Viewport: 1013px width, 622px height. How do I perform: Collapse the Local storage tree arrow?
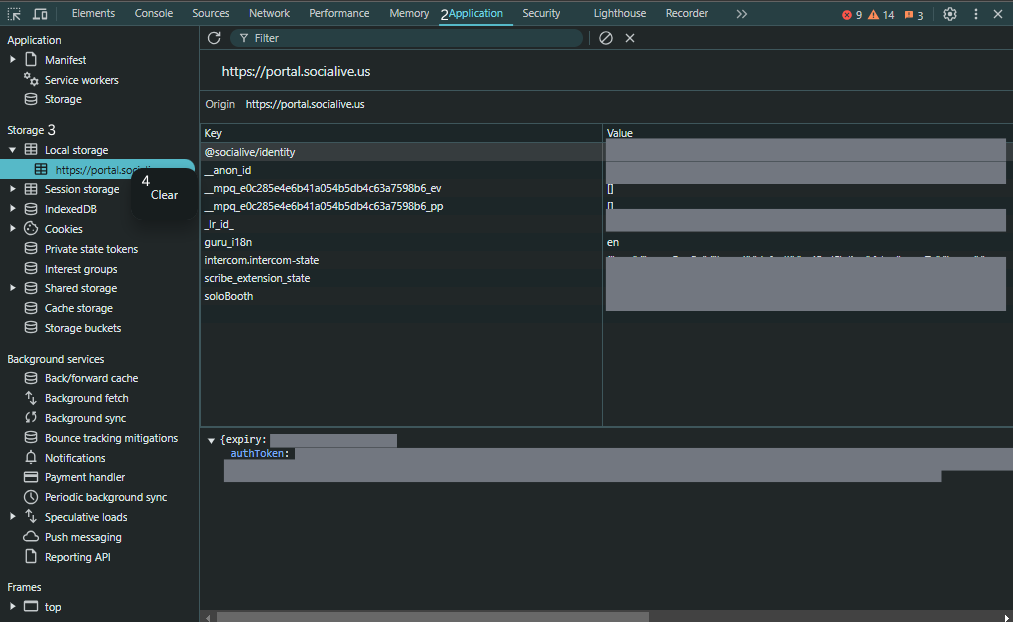point(12,150)
